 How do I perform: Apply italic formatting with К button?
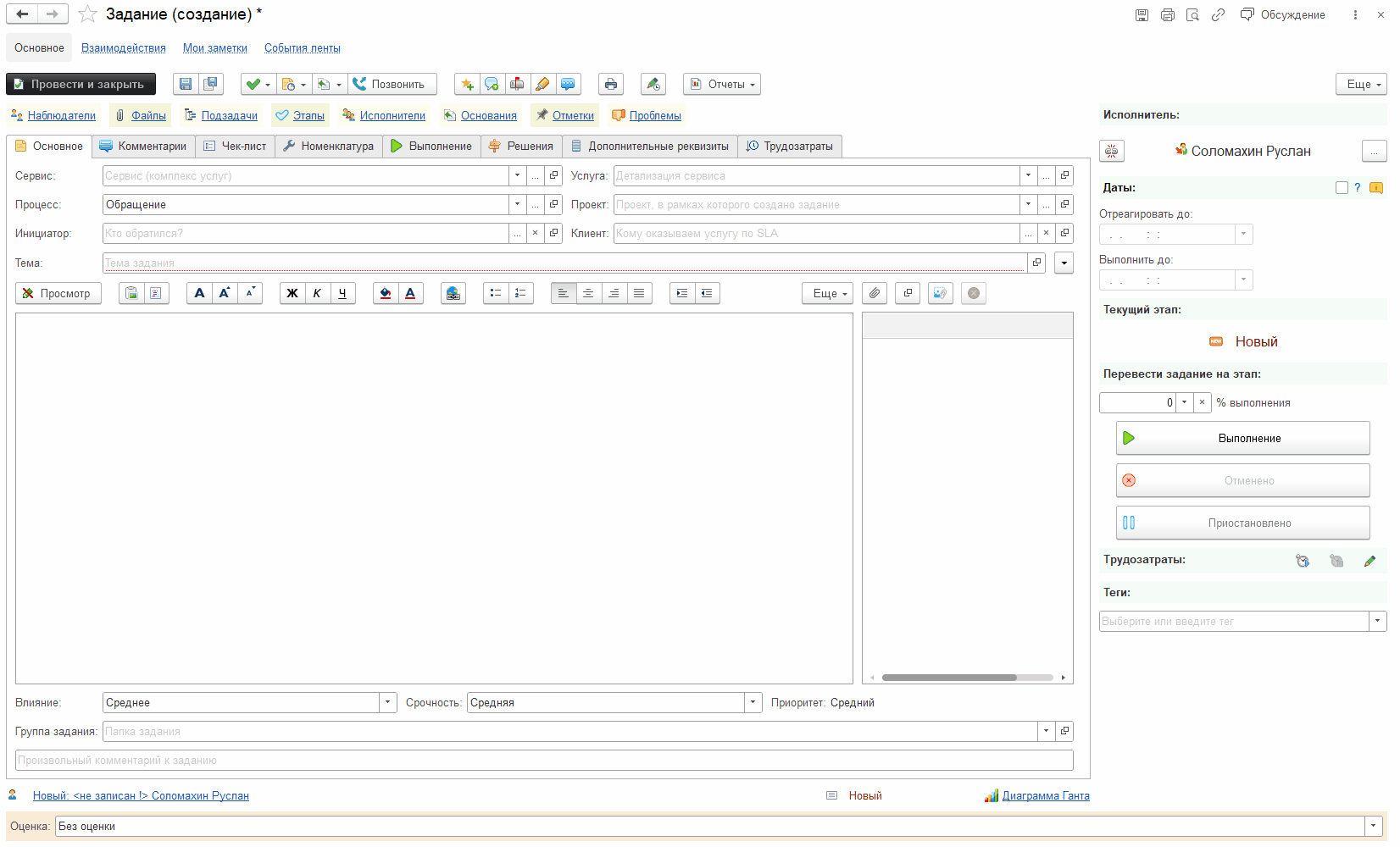pos(317,293)
